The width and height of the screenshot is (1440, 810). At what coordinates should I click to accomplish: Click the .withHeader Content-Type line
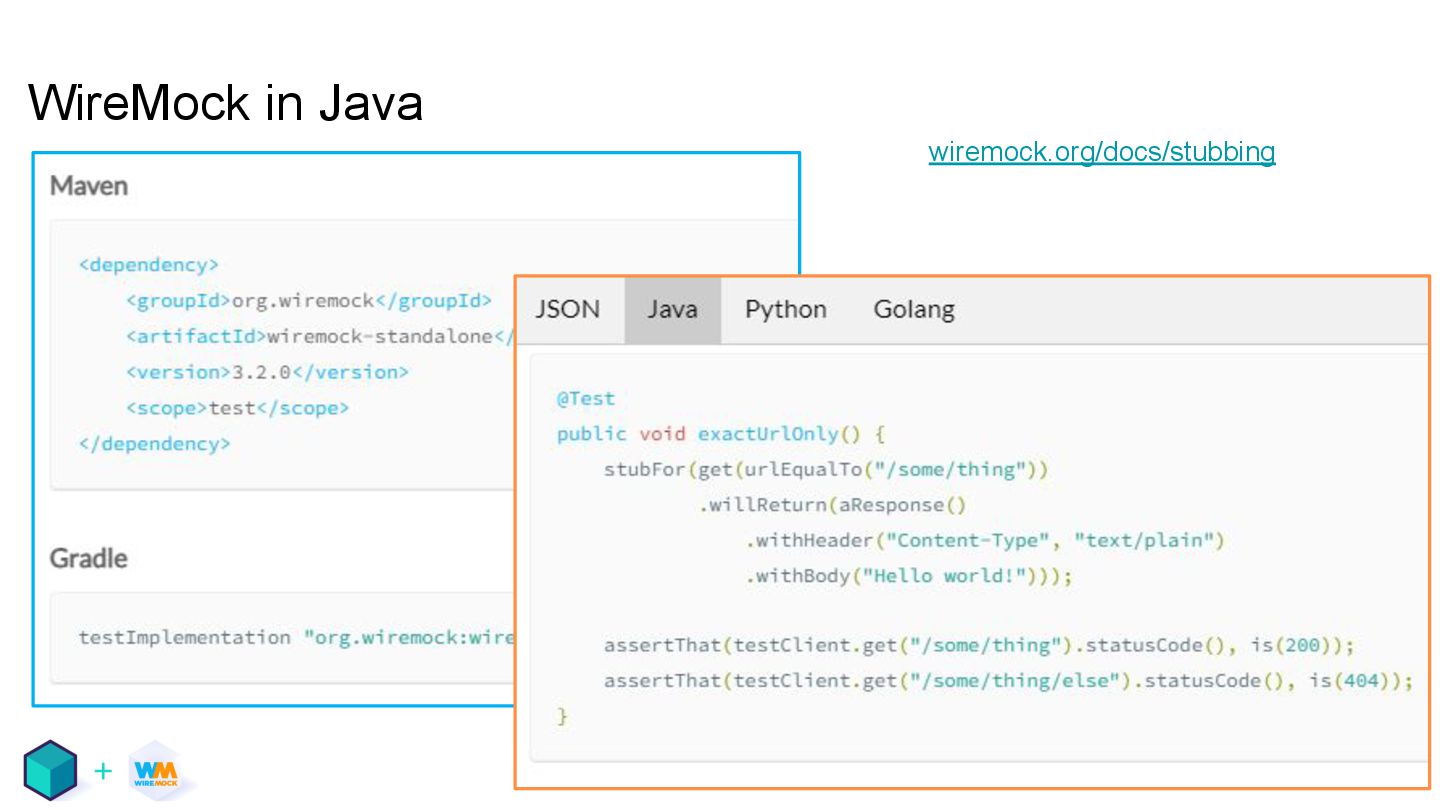[985, 540]
